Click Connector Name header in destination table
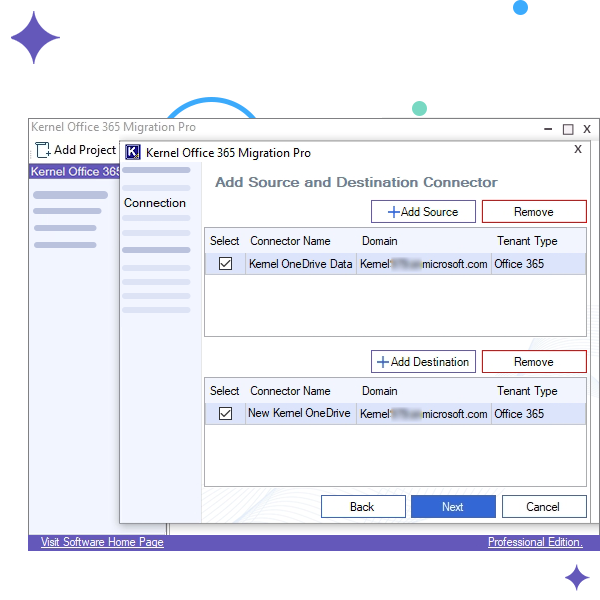The width and height of the screenshot is (600, 600). [x=290, y=391]
